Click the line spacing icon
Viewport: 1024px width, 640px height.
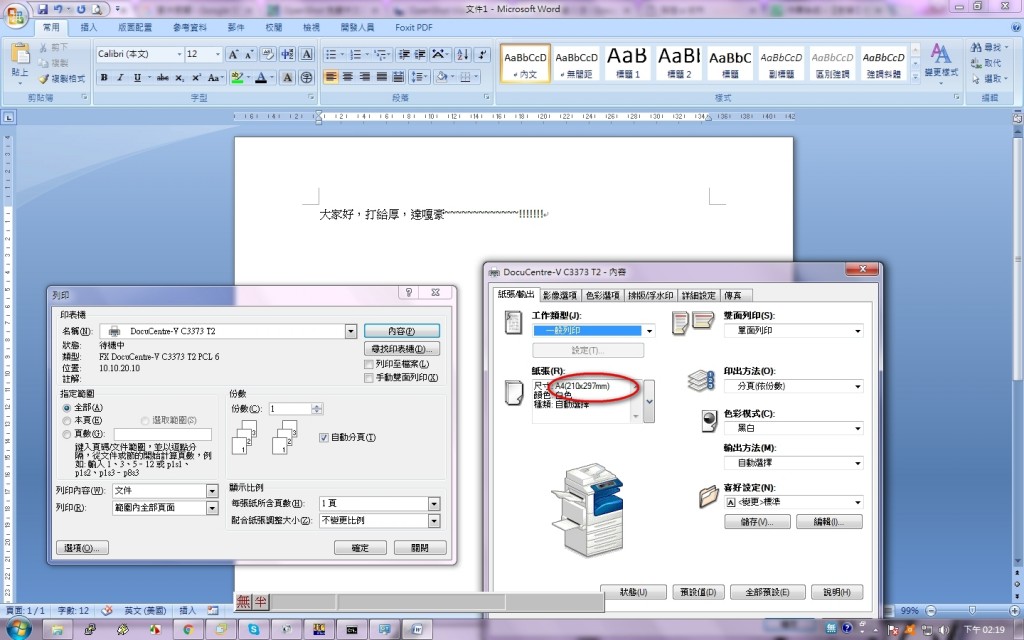415,77
